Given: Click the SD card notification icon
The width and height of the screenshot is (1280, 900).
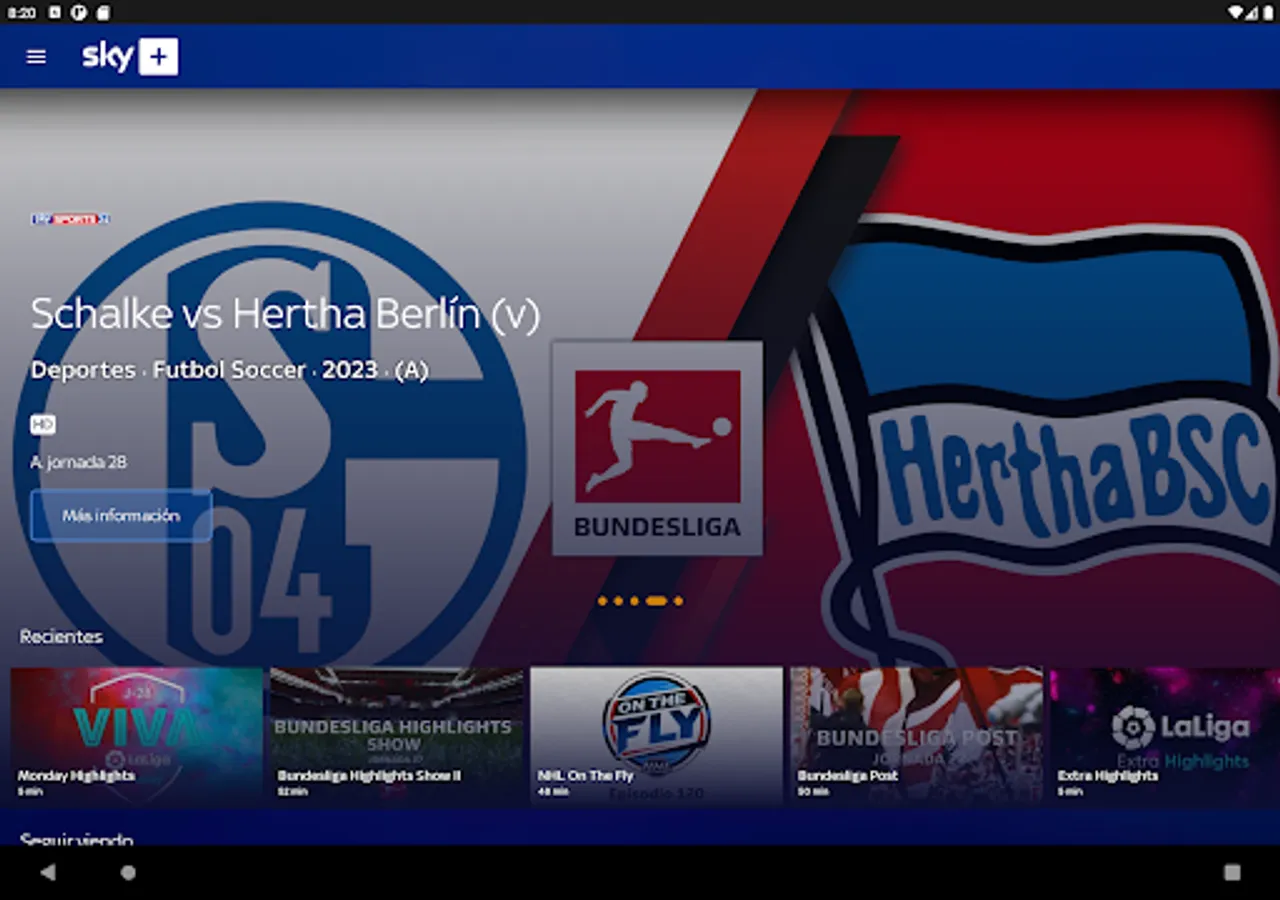Looking at the screenshot, I should pos(104,13).
